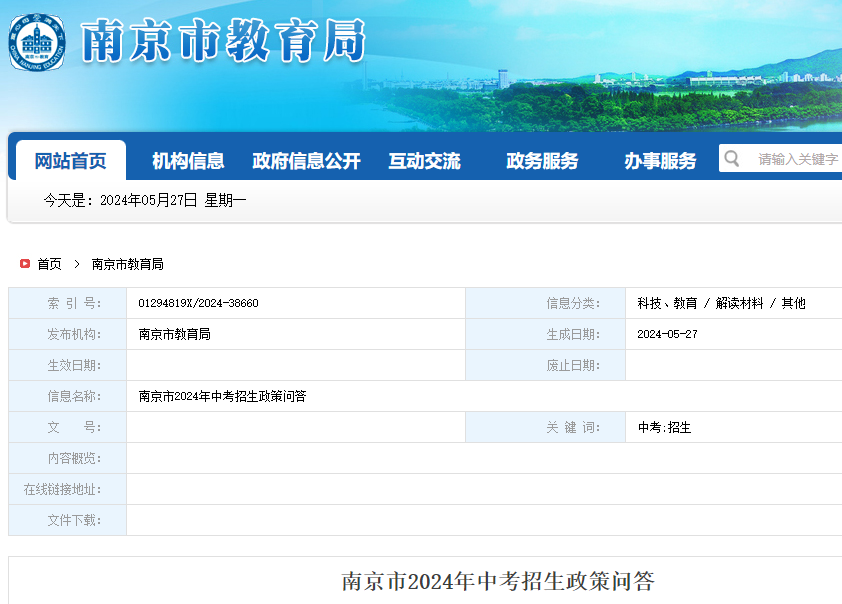This screenshot has height=604, width=842.
Task: Click the 文号 label cell
Action: (x=68, y=427)
